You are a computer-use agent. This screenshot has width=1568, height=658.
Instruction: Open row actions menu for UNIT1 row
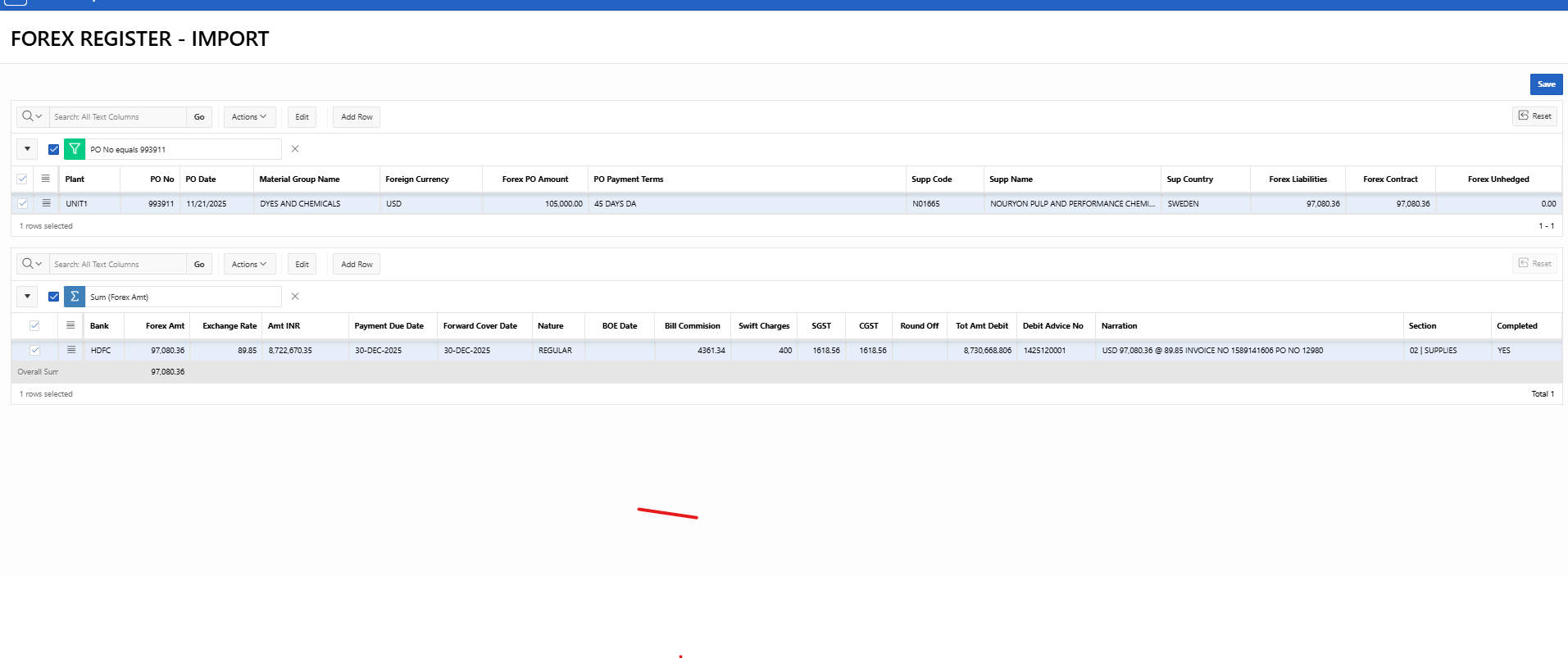click(46, 203)
